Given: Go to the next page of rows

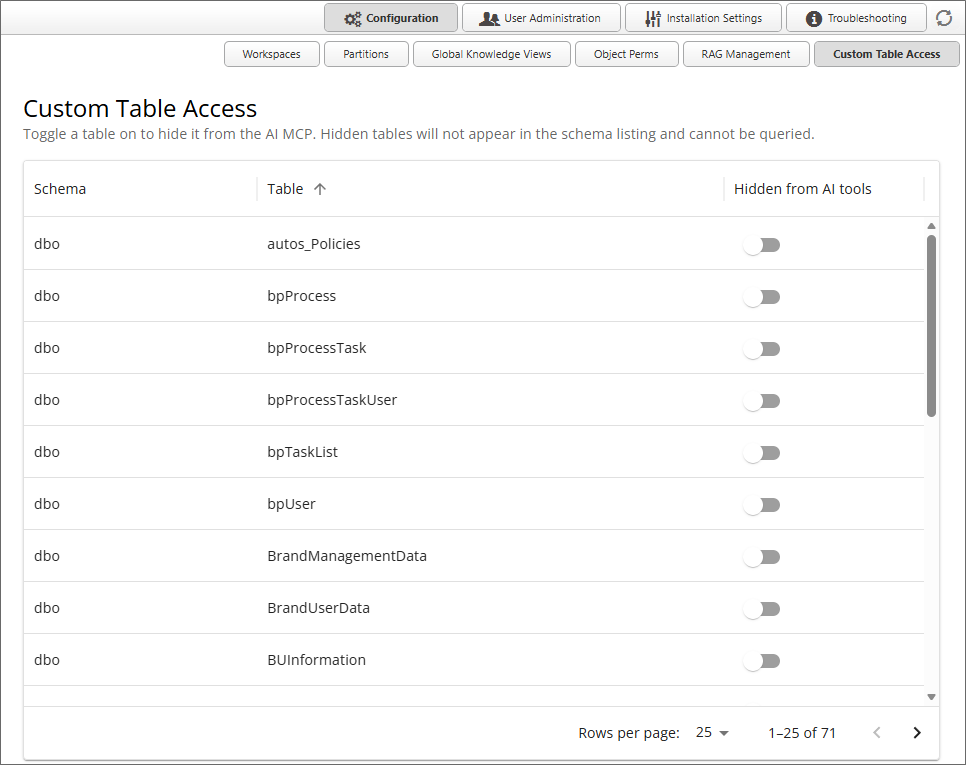Looking at the screenshot, I should click(x=917, y=732).
